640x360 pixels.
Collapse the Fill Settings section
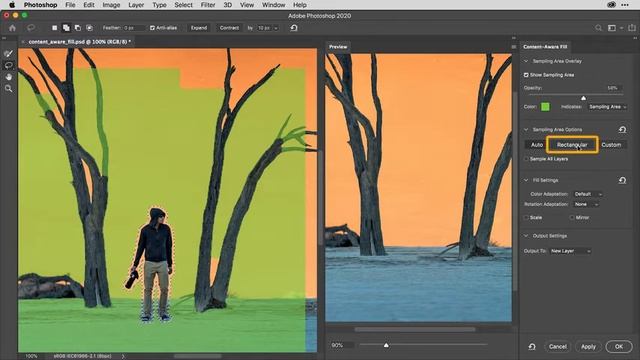[526, 180]
